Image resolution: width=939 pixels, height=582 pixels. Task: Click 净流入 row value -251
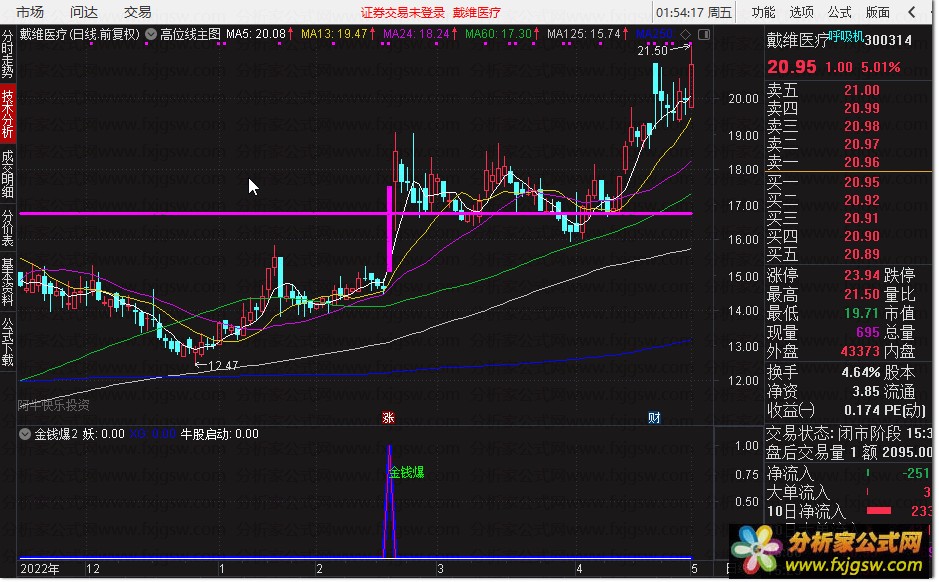pyautogui.click(x=916, y=473)
